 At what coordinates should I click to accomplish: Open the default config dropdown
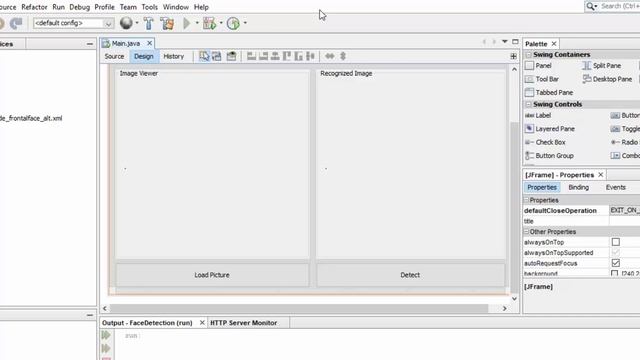(x=108, y=23)
